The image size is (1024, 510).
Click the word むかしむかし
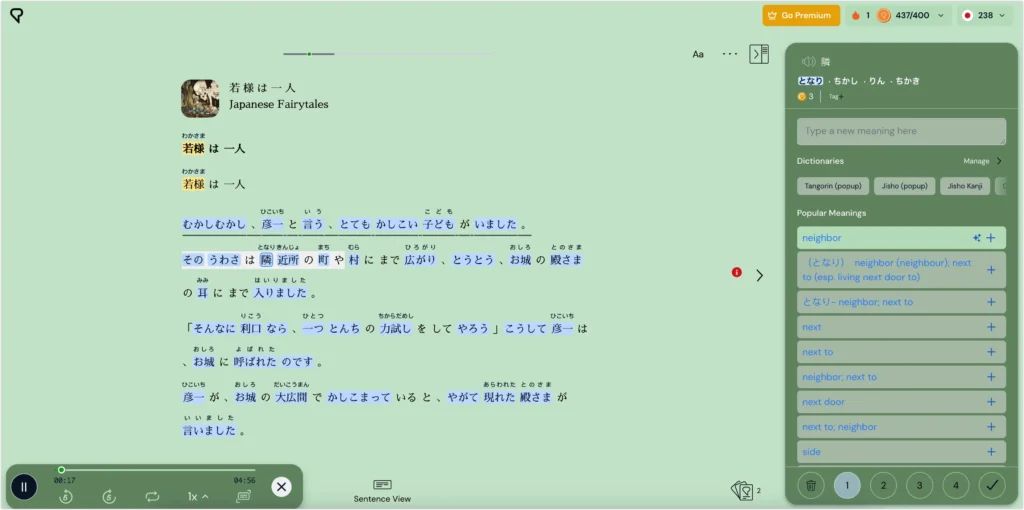(x=214, y=225)
